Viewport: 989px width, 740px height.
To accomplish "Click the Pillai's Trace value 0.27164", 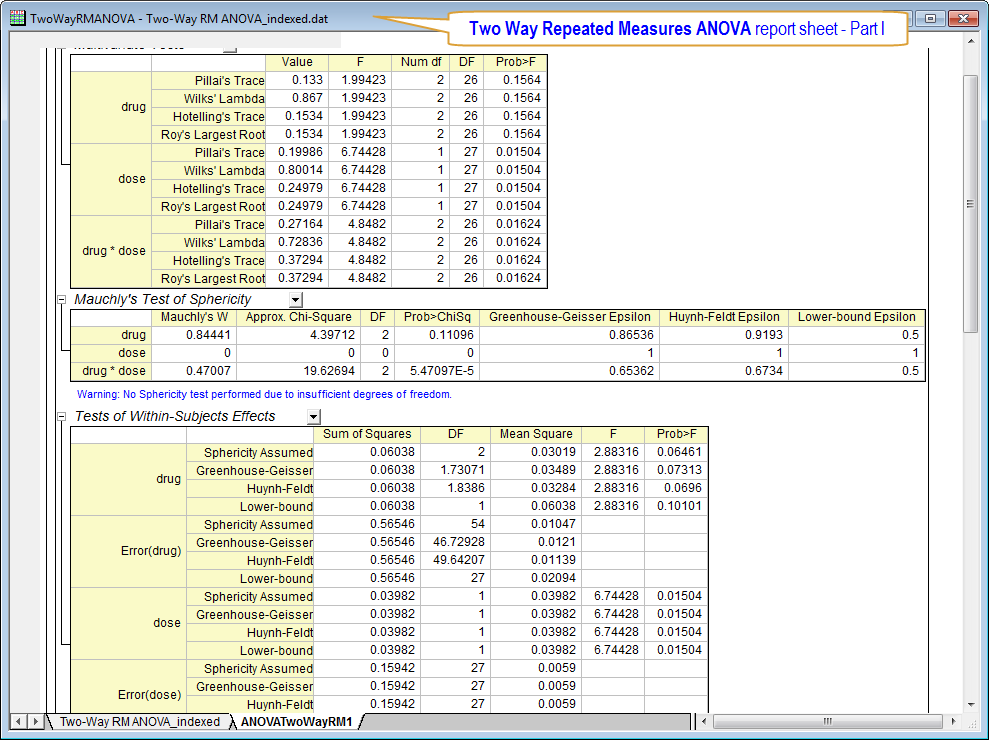I will [300, 224].
